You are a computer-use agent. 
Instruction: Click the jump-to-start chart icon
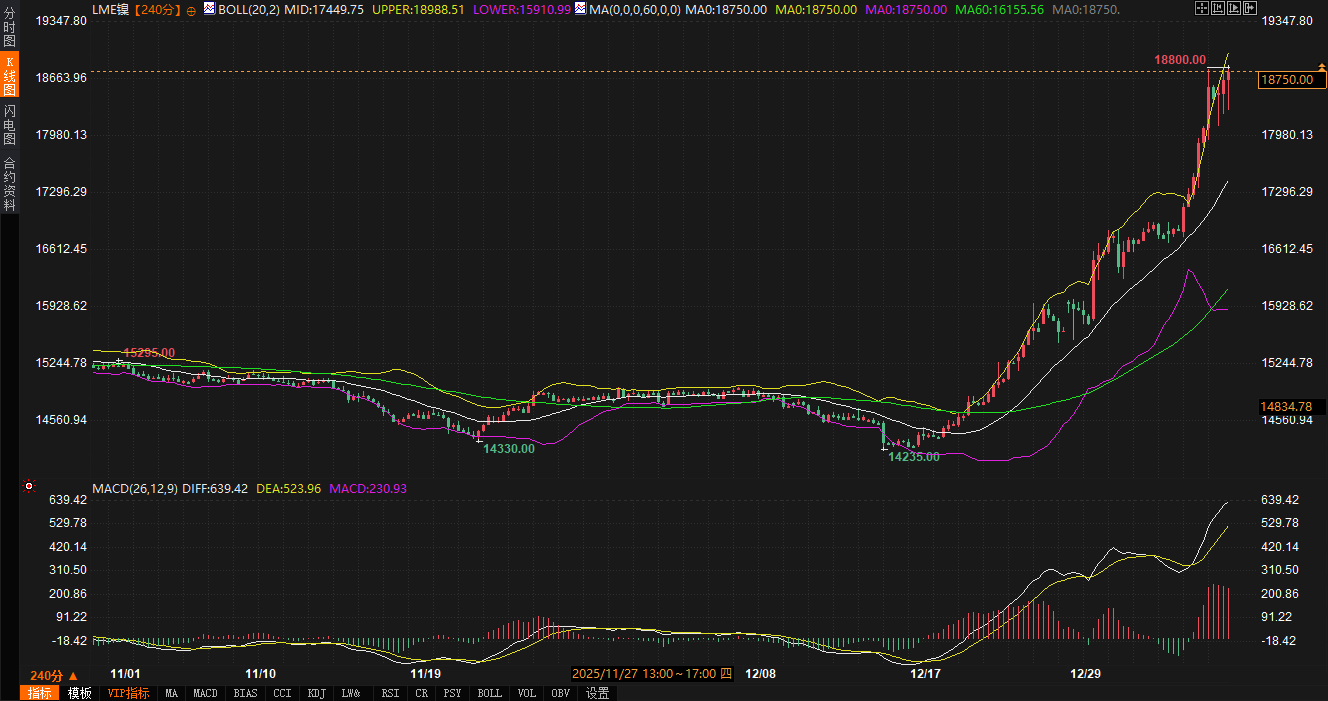[x=1218, y=9]
